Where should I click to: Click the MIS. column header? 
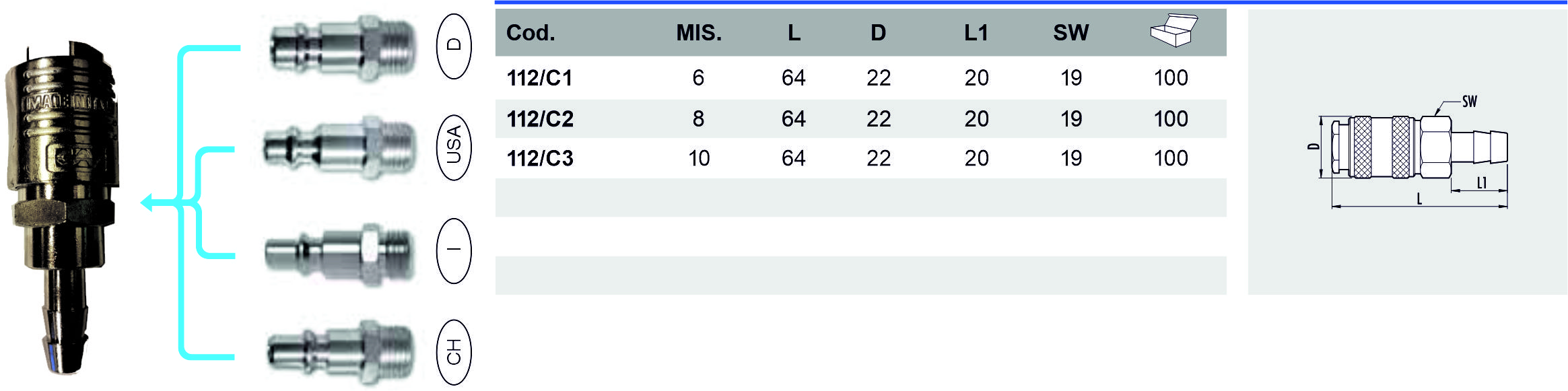tap(699, 33)
